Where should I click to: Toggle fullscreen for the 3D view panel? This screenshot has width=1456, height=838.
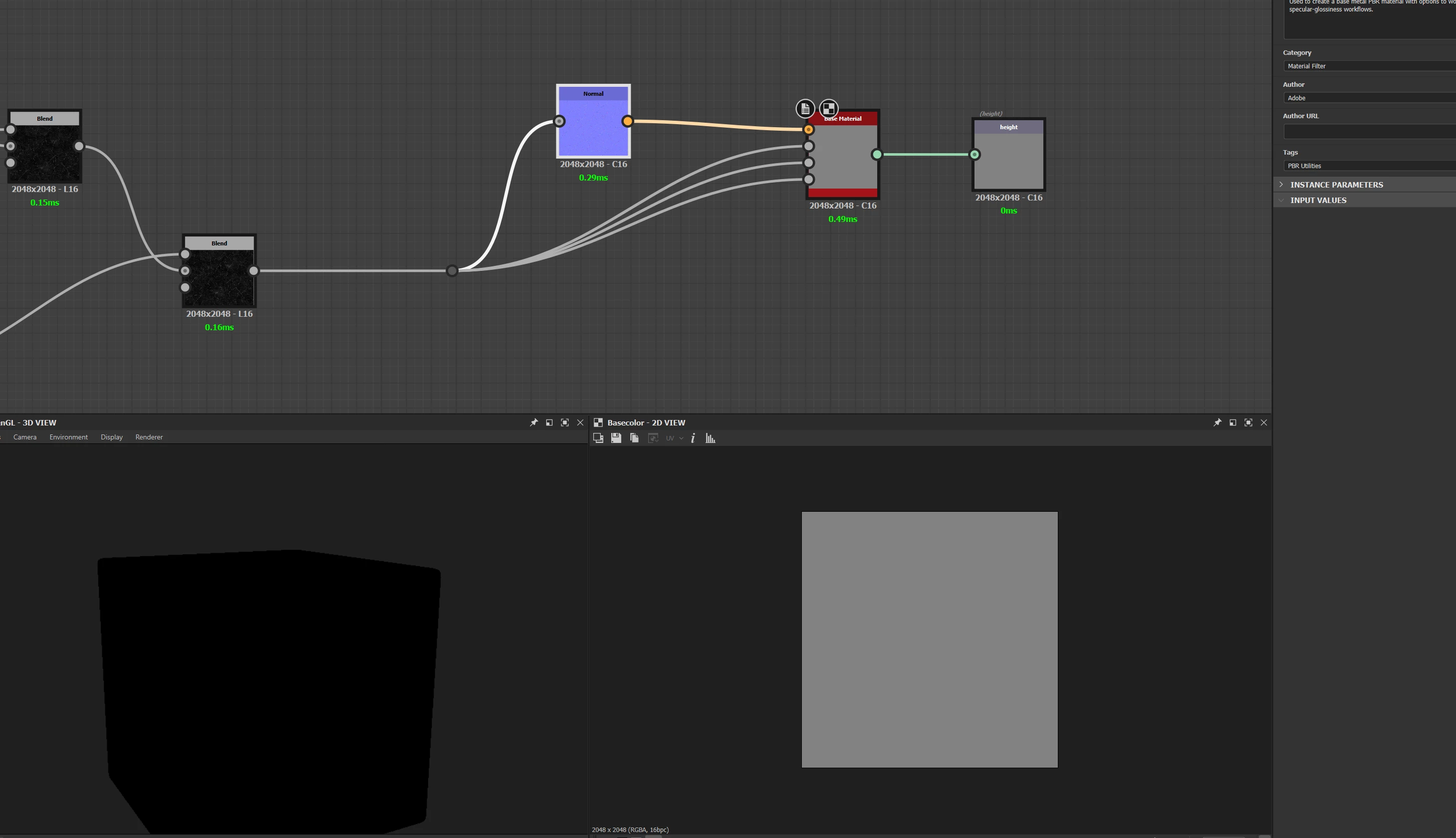(565, 422)
